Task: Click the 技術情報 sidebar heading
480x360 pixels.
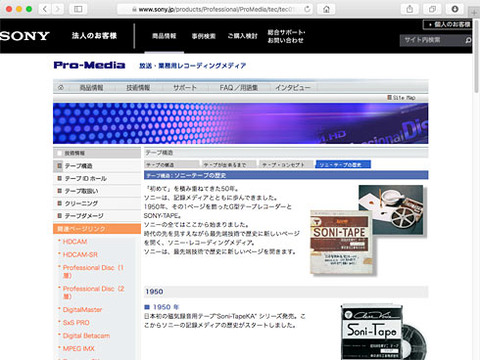Action: tap(97, 153)
